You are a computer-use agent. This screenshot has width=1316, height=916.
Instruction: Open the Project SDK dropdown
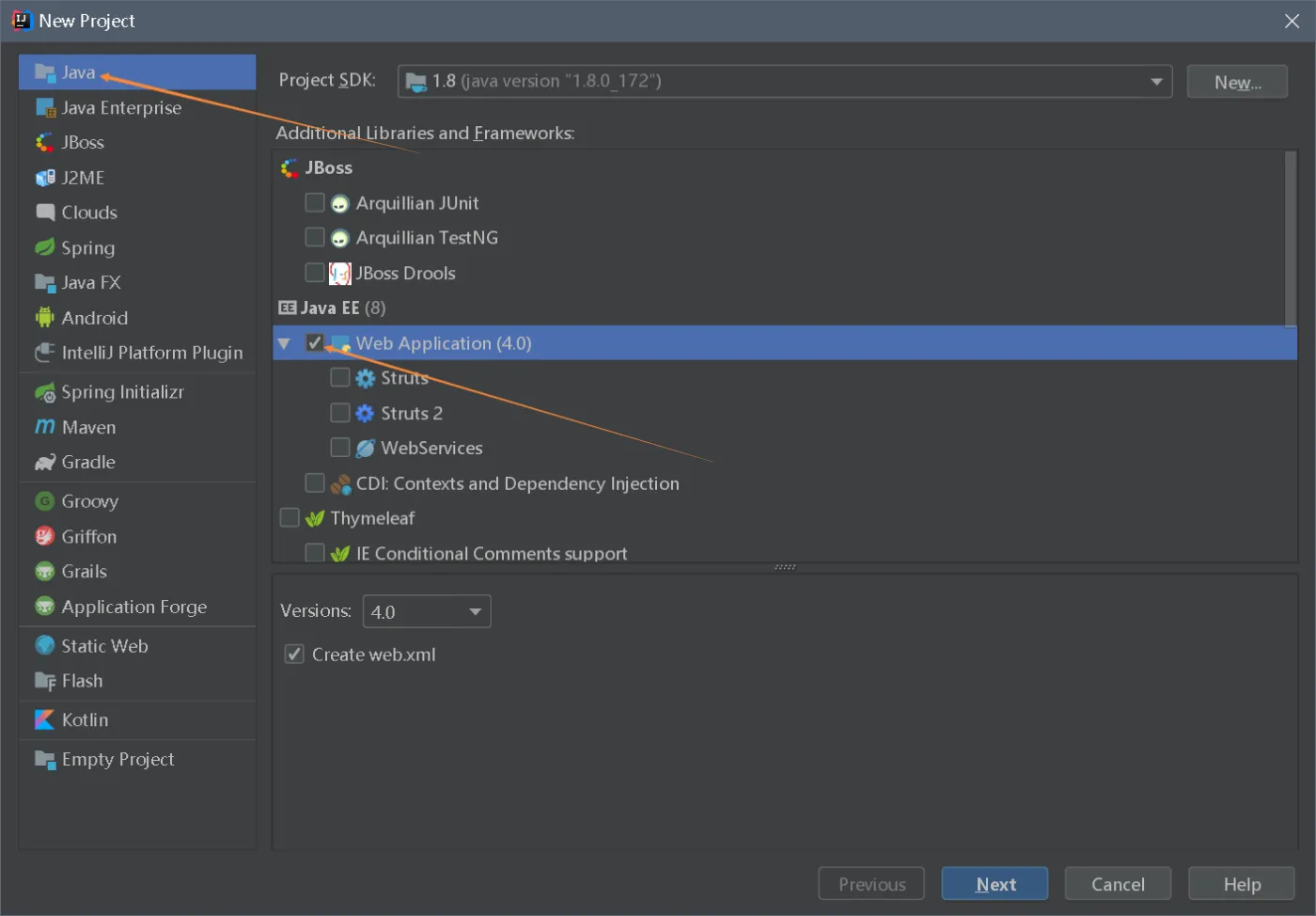(785, 82)
